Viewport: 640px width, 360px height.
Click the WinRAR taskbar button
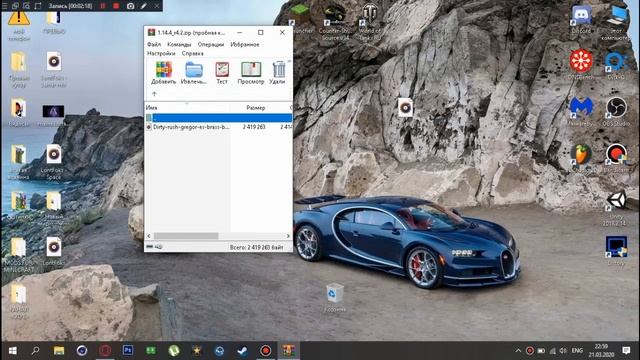[288, 351]
